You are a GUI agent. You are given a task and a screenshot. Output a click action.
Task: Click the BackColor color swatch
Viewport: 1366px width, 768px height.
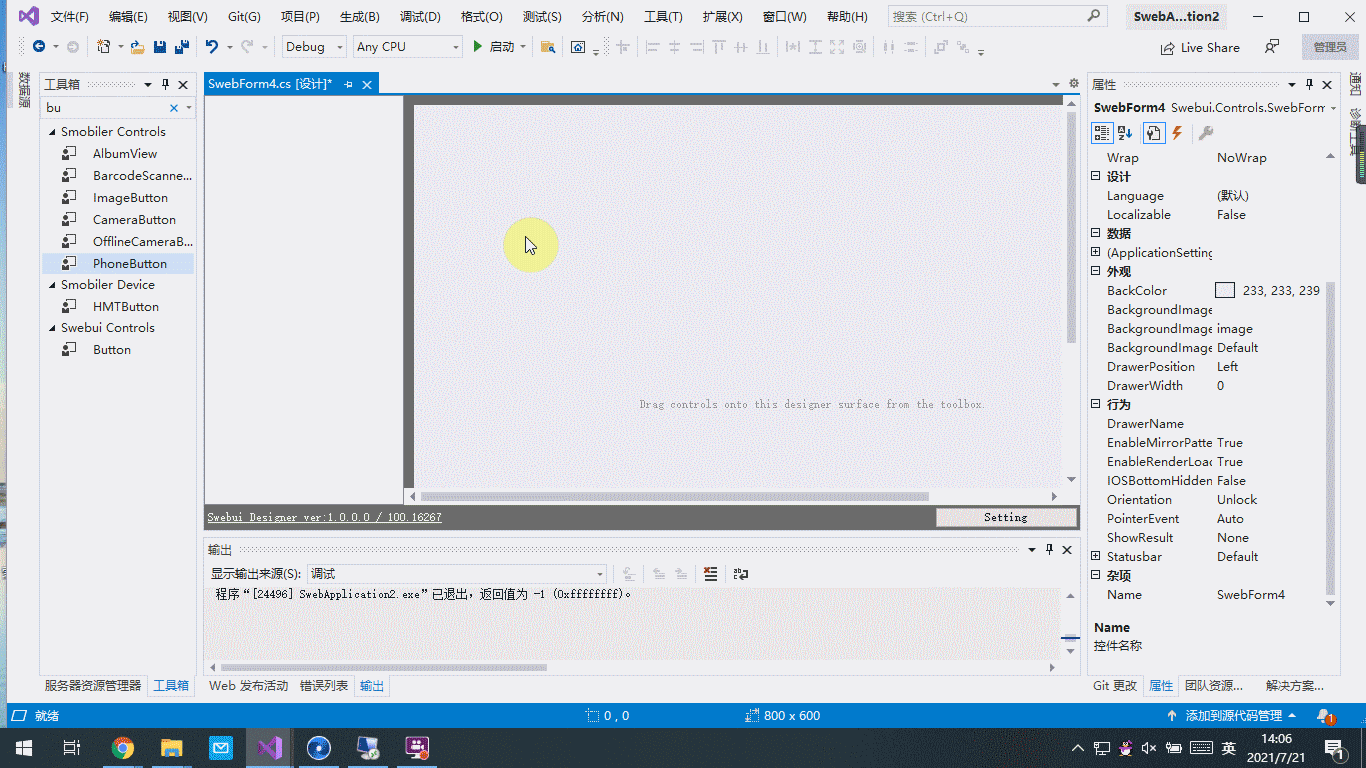(1225, 291)
